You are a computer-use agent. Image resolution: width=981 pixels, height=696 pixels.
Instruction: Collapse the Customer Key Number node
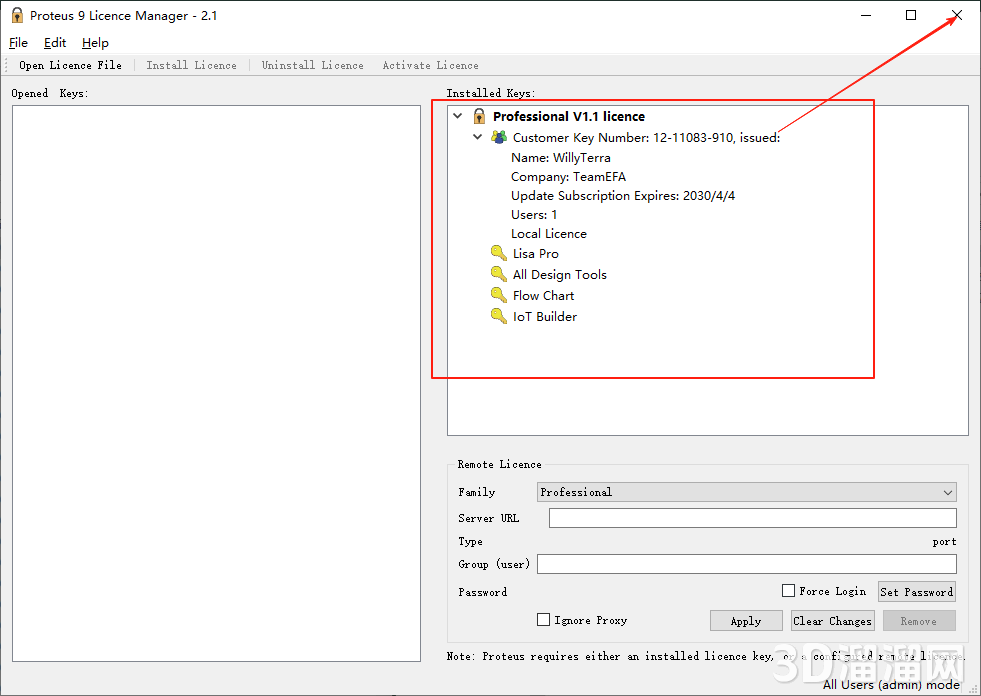click(x=479, y=137)
